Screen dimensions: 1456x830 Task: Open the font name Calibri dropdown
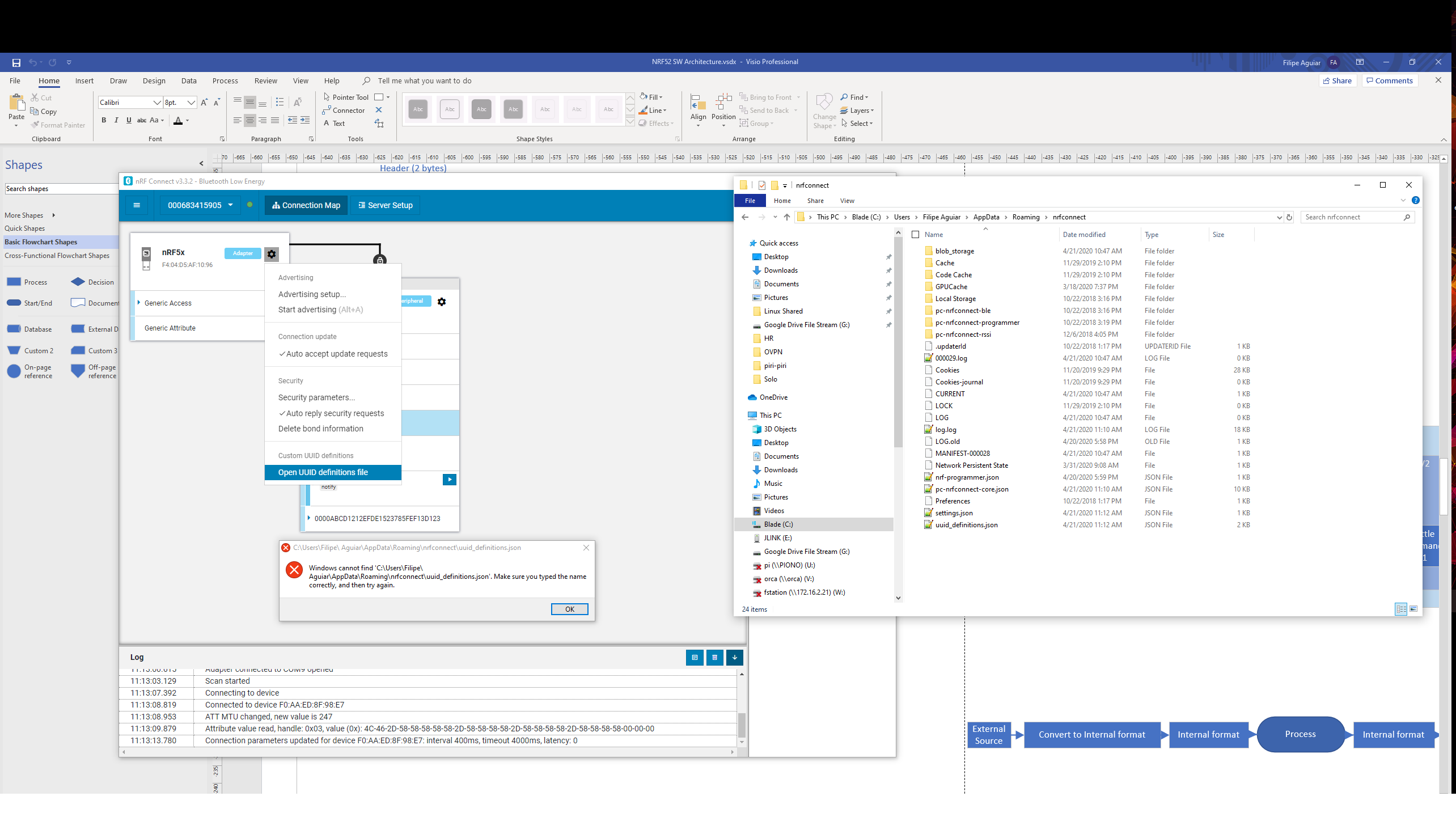coord(157,103)
